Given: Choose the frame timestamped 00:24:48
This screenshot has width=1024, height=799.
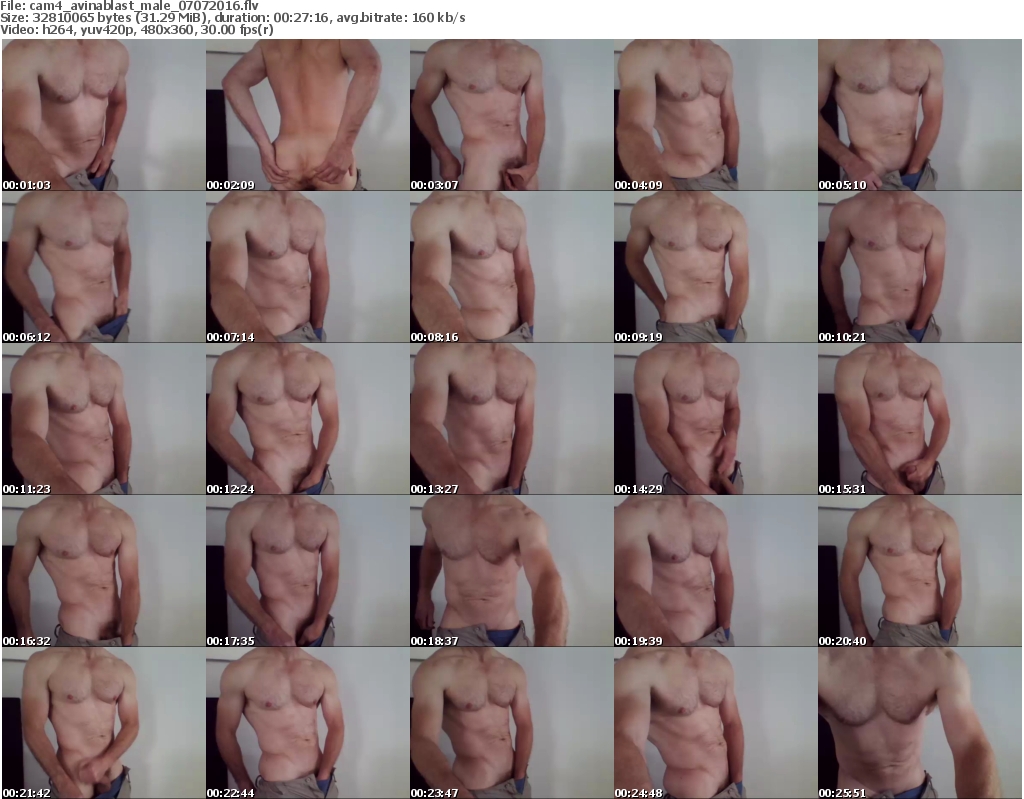Looking at the screenshot, I should 716,723.
